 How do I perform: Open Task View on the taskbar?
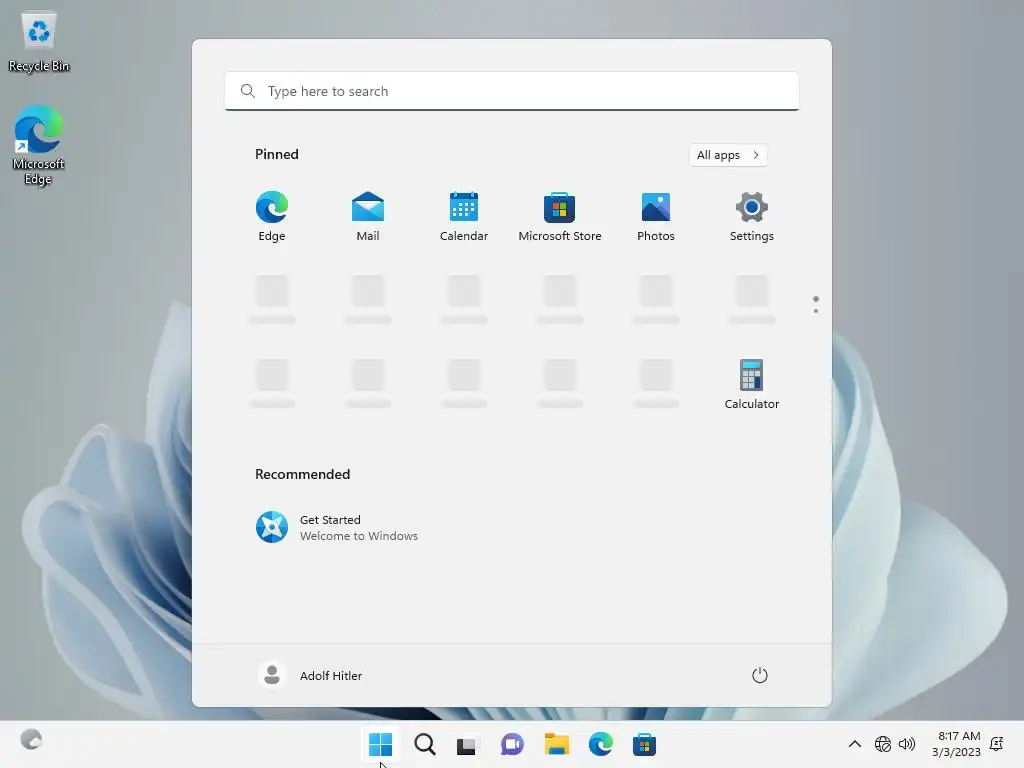point(467,744)
